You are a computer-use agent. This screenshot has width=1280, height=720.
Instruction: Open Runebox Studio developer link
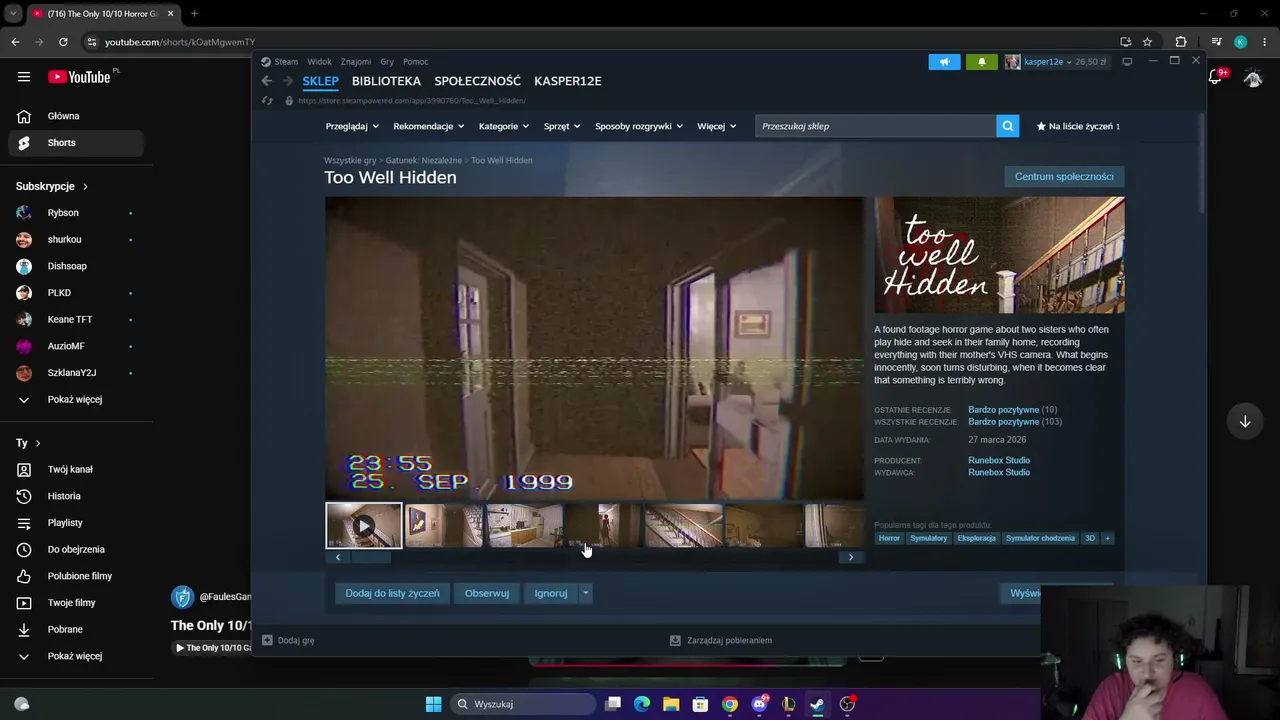tap(999, 460)
